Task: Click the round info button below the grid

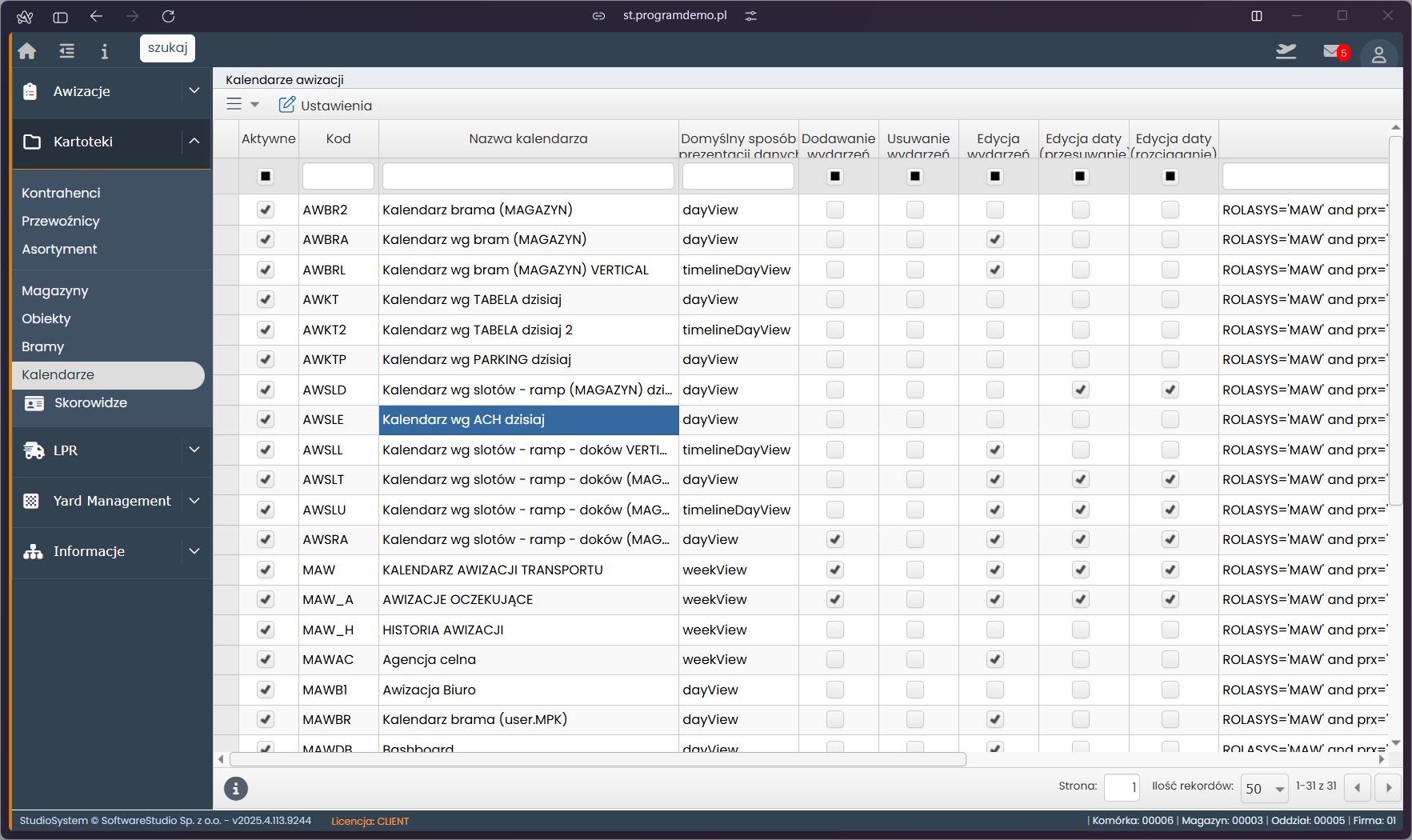Action: tap(235, 789)
